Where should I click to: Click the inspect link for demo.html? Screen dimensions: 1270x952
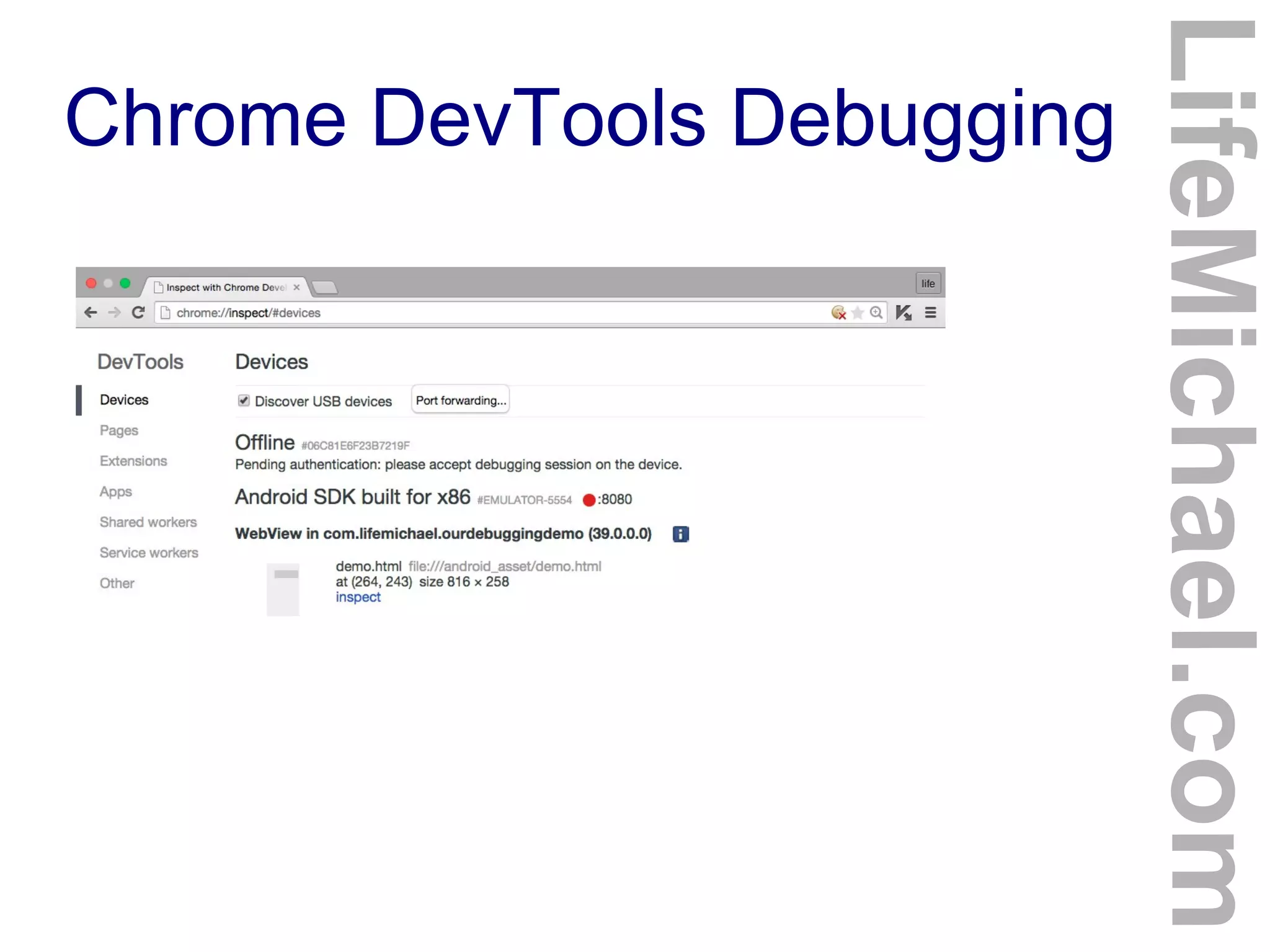pos(358,597)
